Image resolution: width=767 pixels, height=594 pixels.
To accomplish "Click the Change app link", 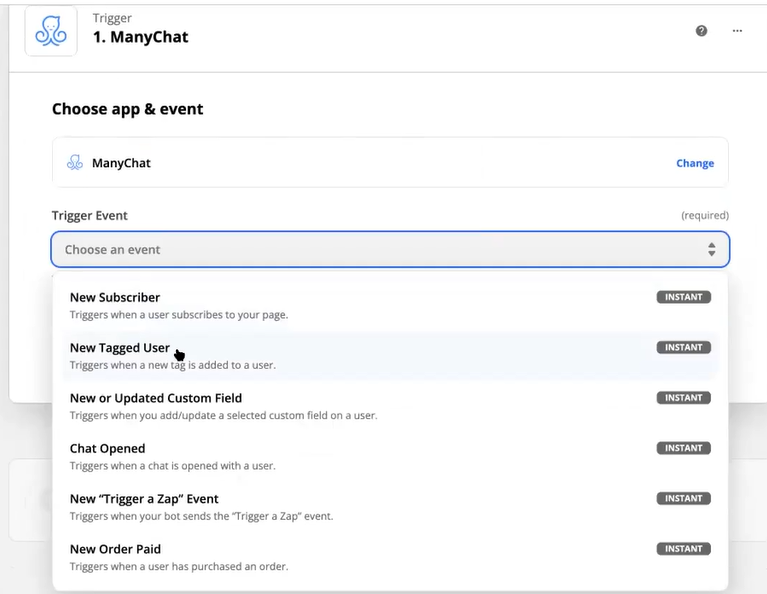I will pos(695,163).
